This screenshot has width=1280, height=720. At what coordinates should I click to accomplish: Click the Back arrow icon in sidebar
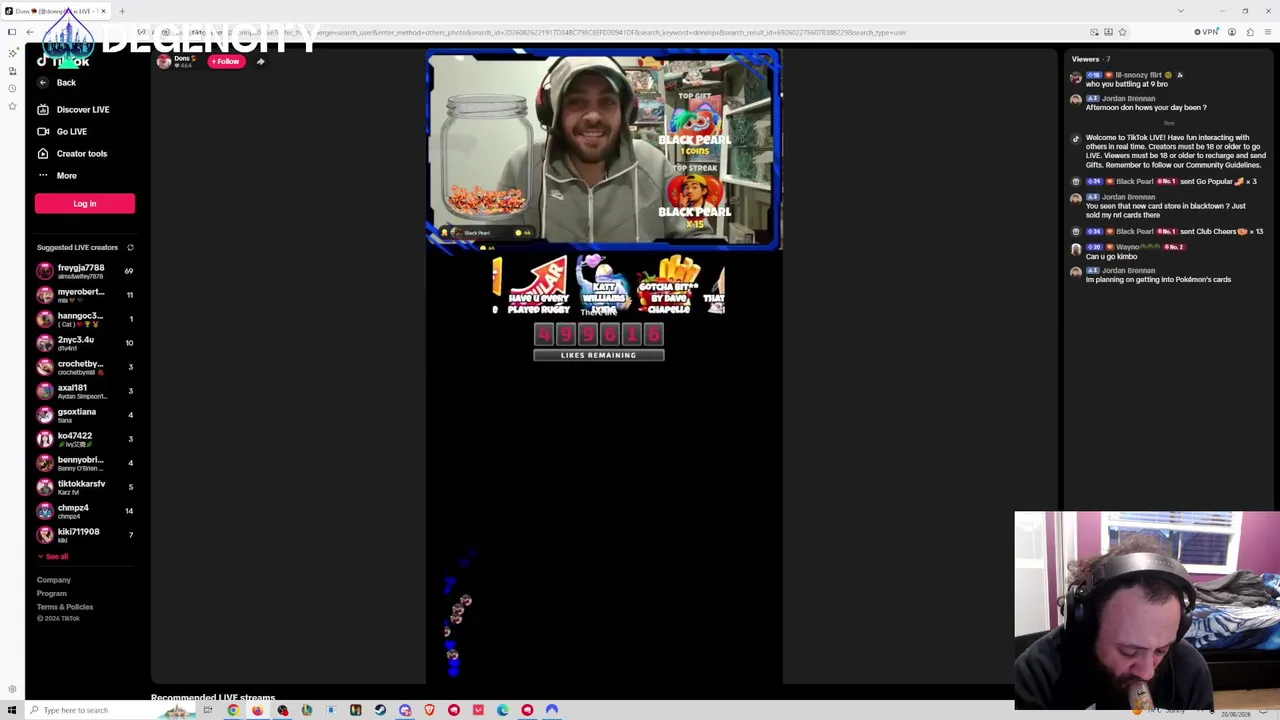tap(43, 83)
